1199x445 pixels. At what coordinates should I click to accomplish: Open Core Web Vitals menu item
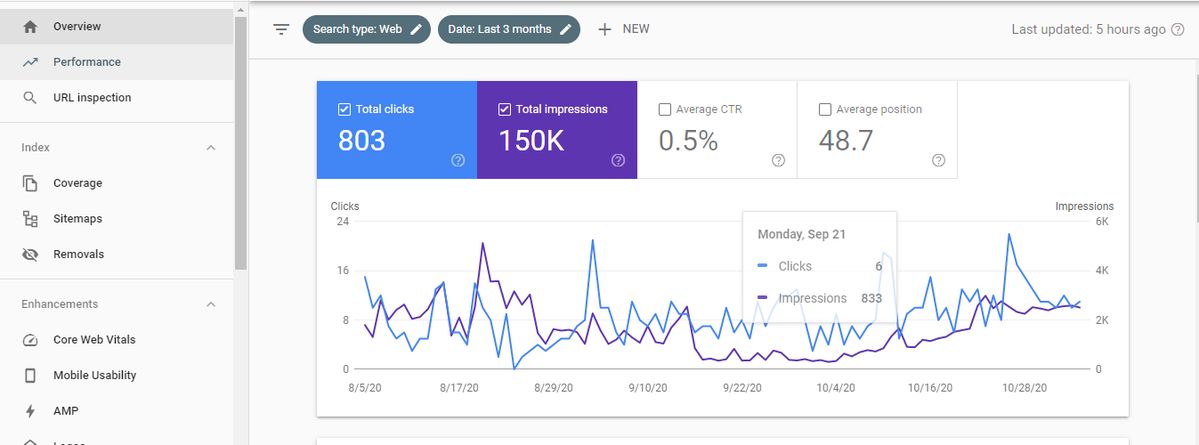tap(116, 340)
